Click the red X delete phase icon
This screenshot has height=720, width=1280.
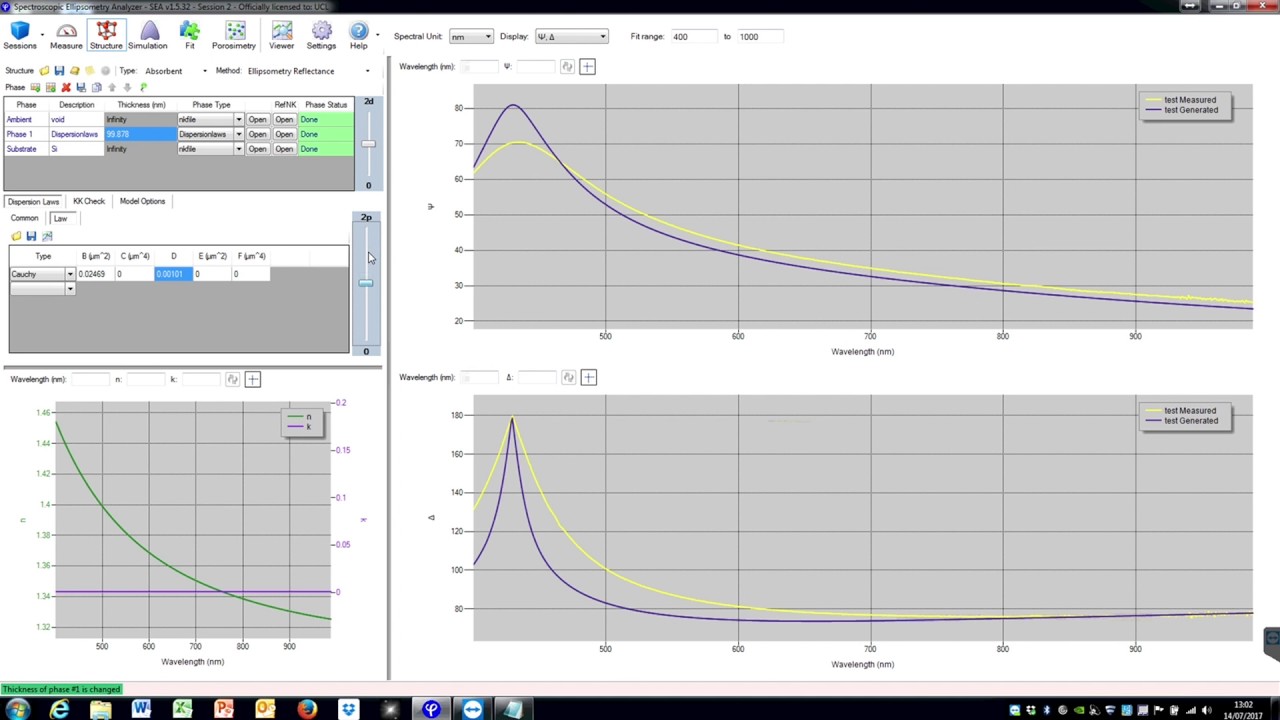tap(66, 88)
